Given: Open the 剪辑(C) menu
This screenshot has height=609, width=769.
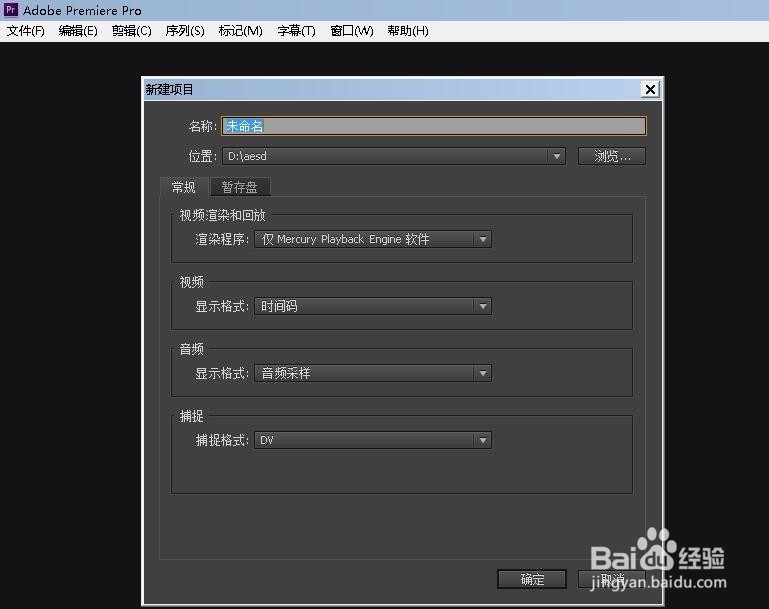Looking at the screenshot, I should 131,31.
